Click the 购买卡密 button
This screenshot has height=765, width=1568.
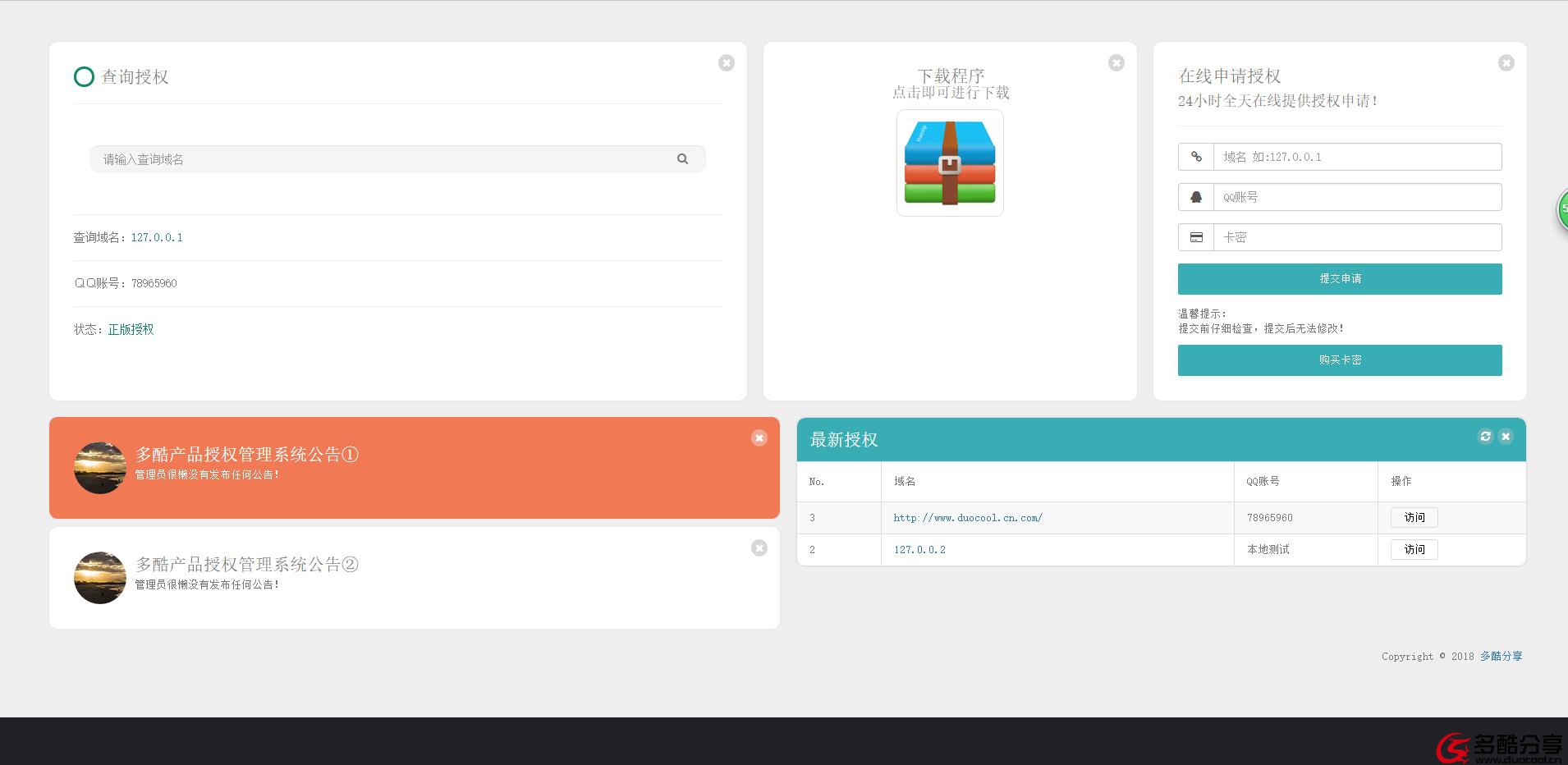point(1340,360)
